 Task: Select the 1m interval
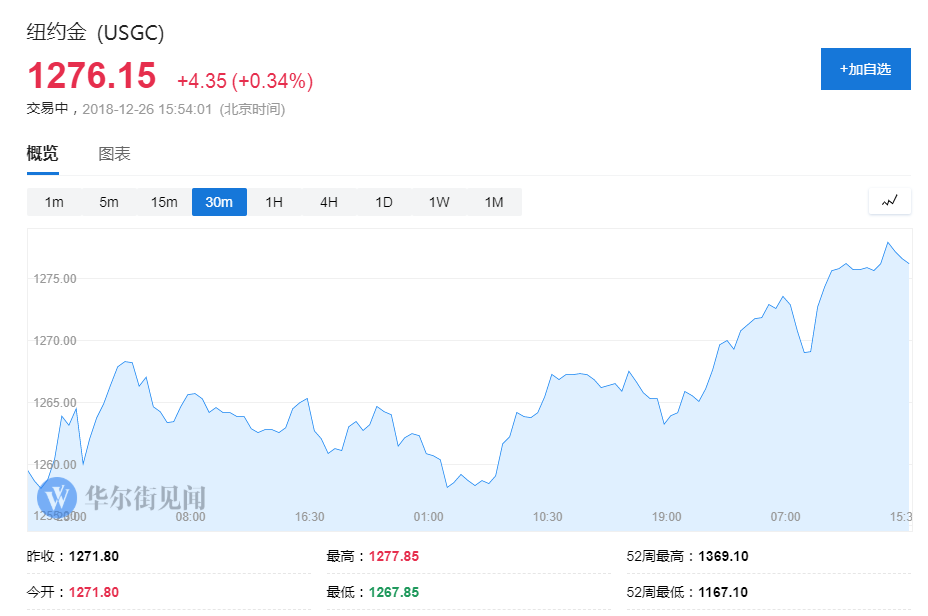click(54, 202)
